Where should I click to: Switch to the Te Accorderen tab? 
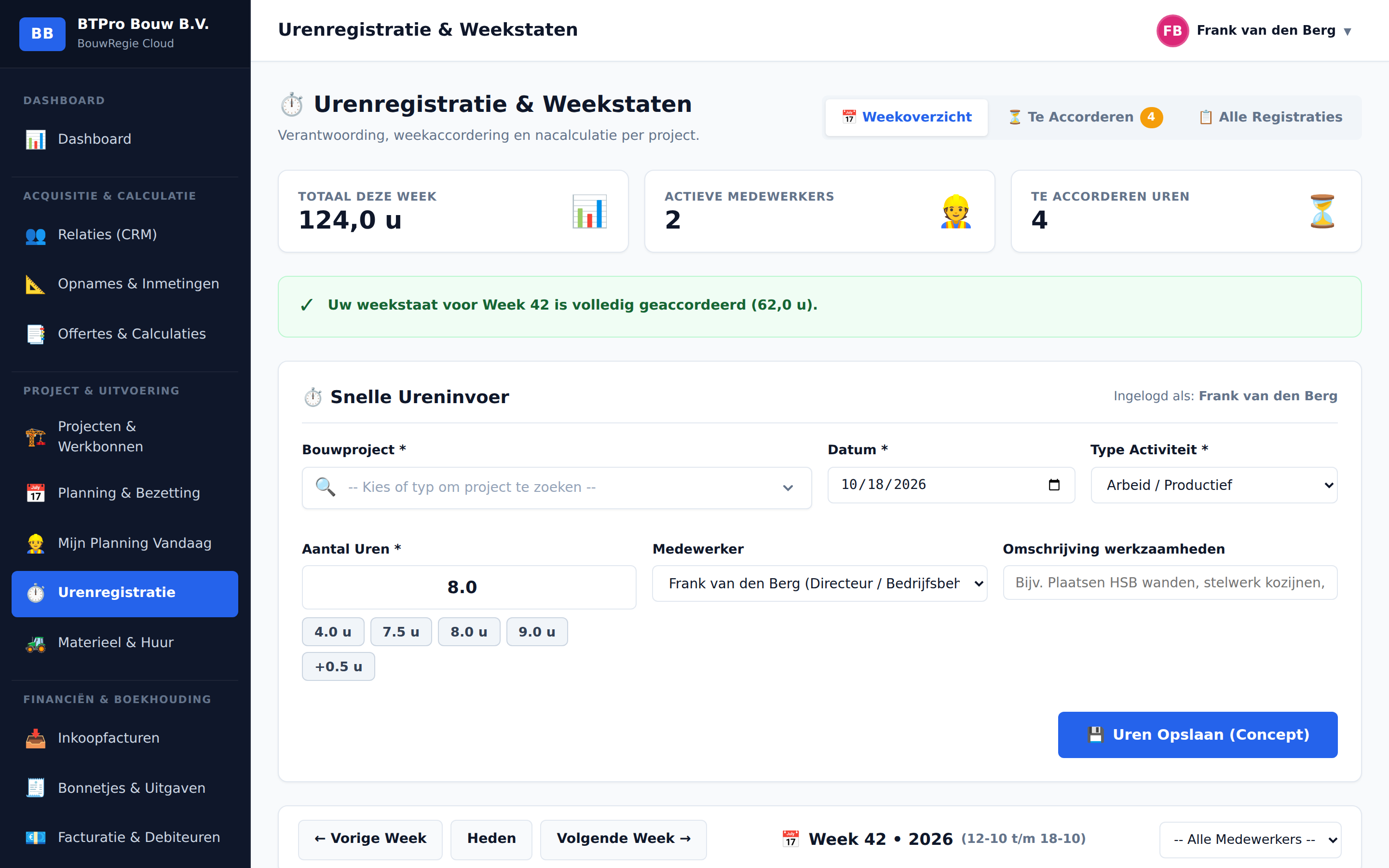pyautogui.click(x=1085, y=117)
